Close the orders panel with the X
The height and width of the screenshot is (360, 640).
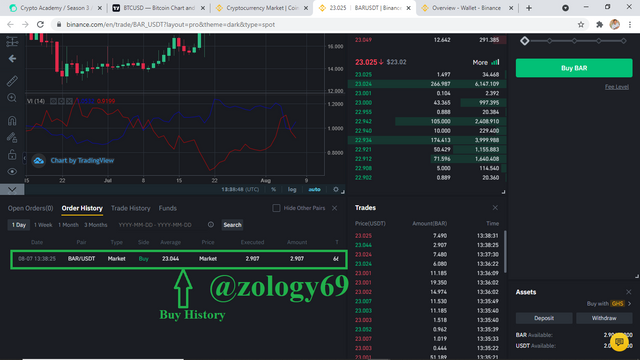tap(335, 208)
